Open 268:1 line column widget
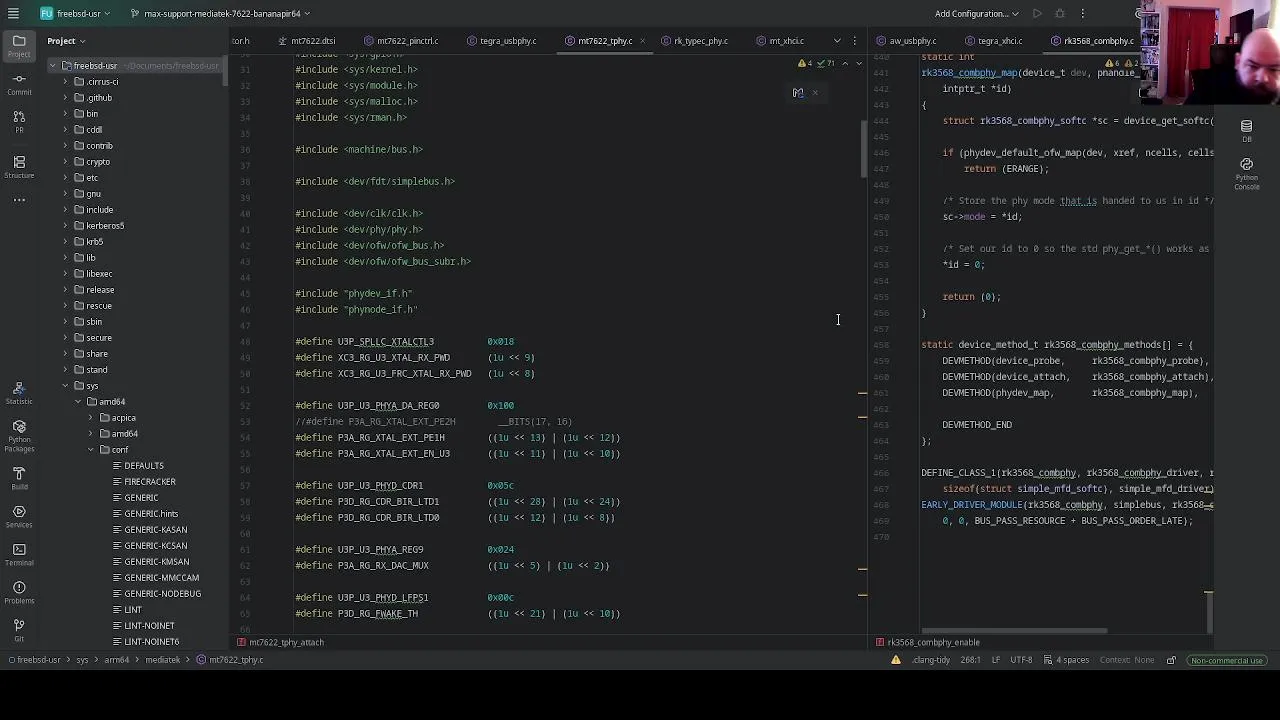 tap(970, 660)
